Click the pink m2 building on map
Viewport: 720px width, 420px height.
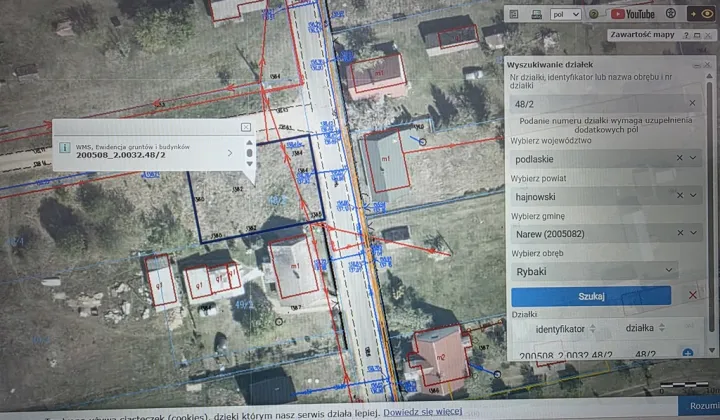click(x=439, y=356)
